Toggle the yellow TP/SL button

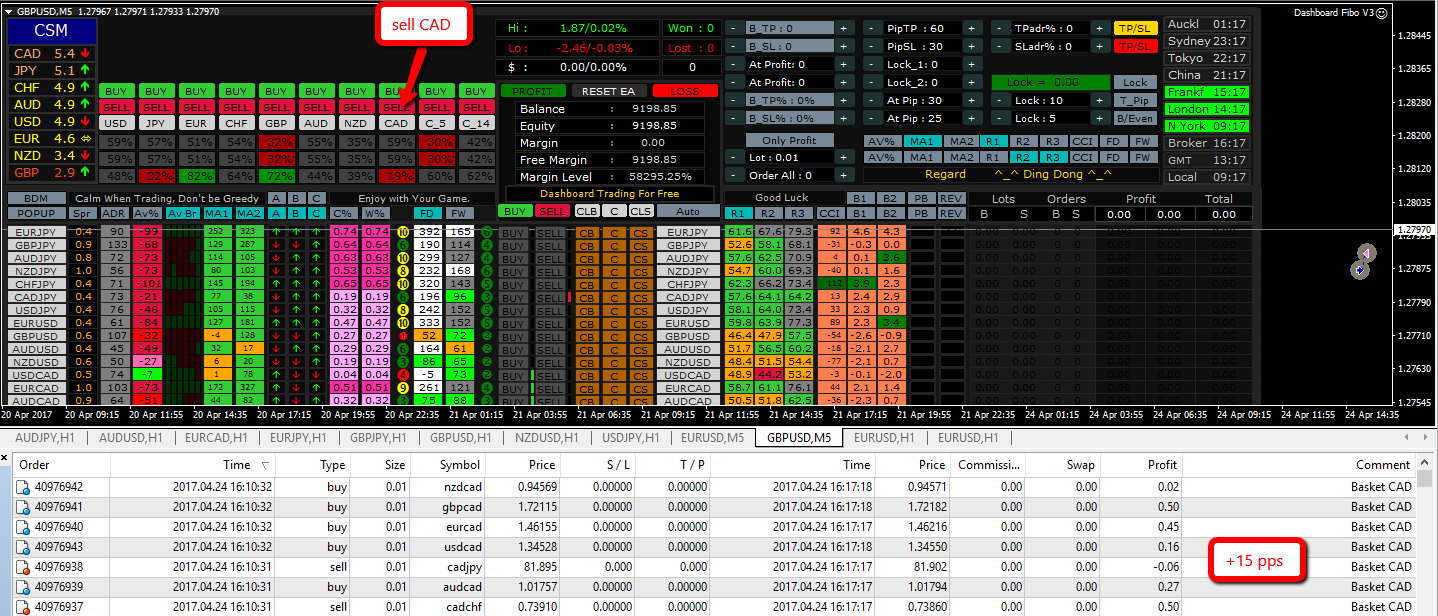(1135, 28)
